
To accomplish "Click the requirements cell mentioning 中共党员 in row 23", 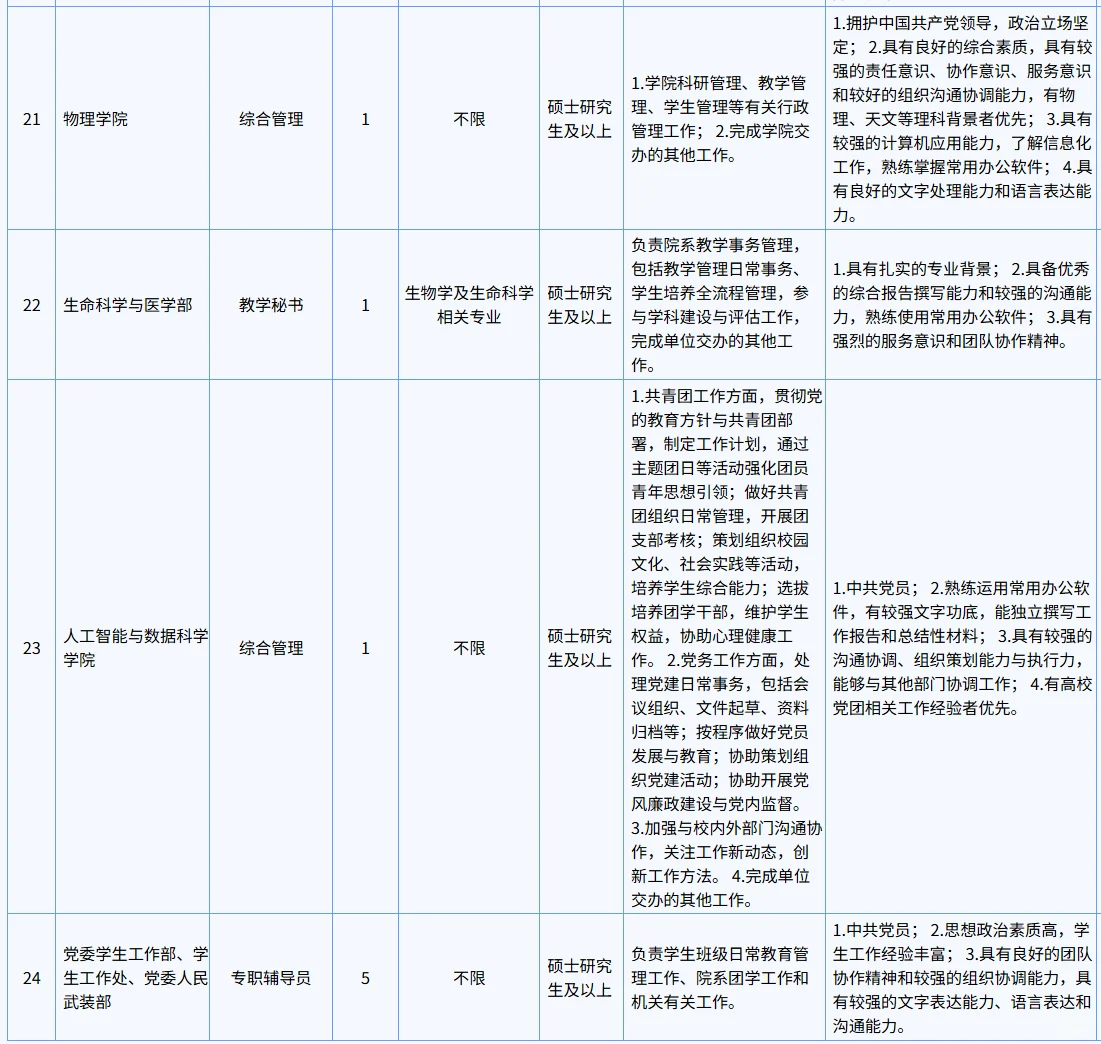I will [963, 647].
